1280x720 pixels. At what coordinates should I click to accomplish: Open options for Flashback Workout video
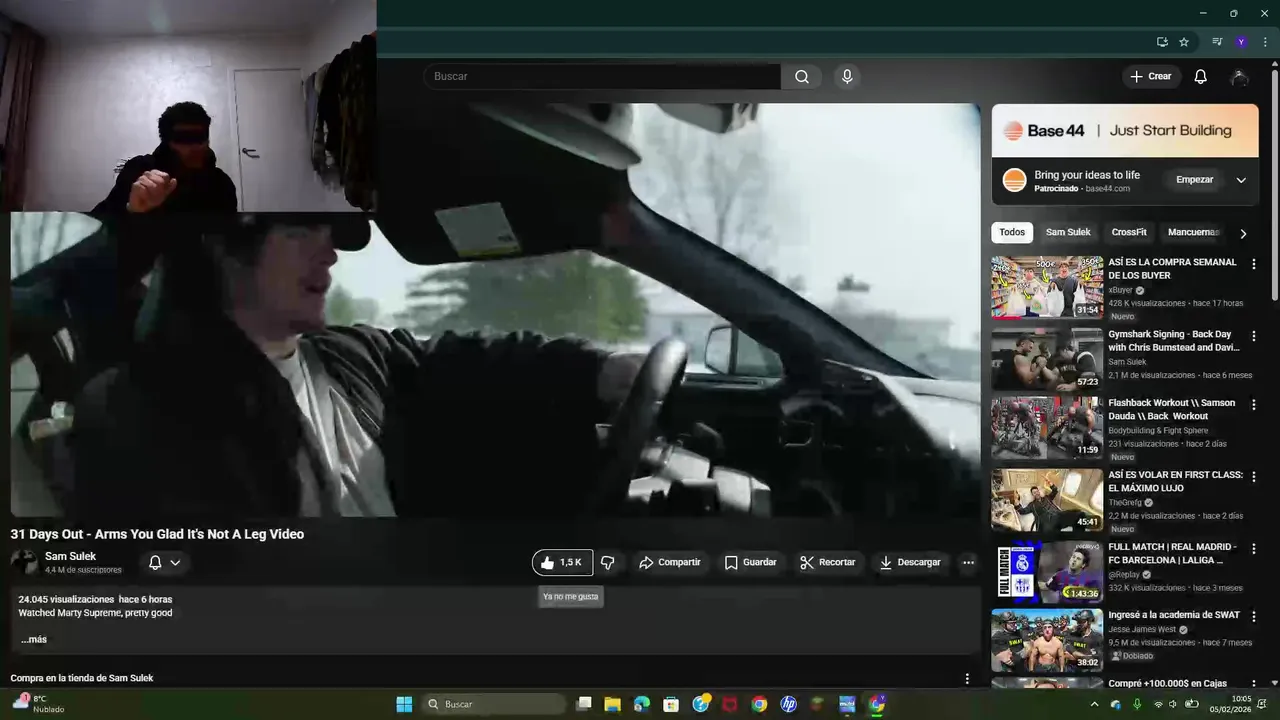coord(1254,405)
